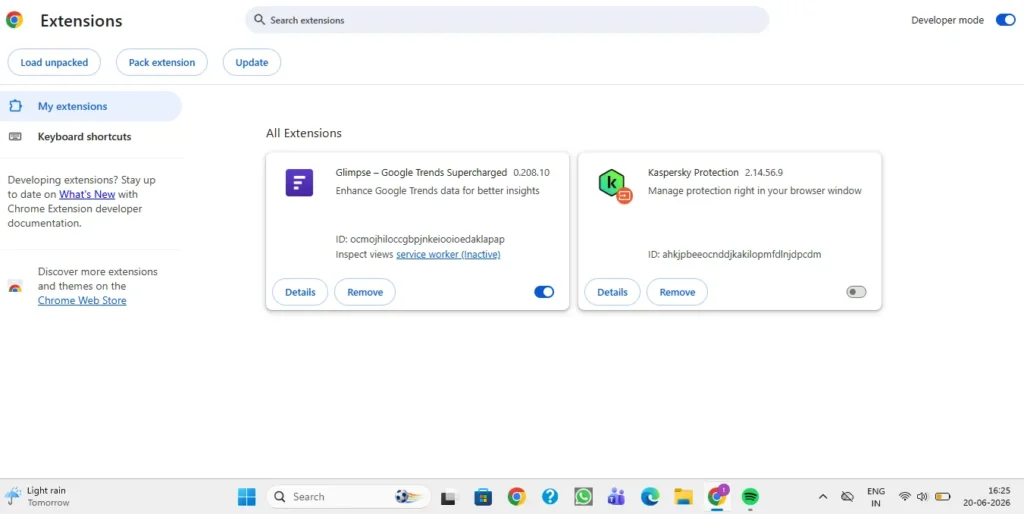1024x514 pixels.
Task: Open the What's New link
Action: pos(87,194)
